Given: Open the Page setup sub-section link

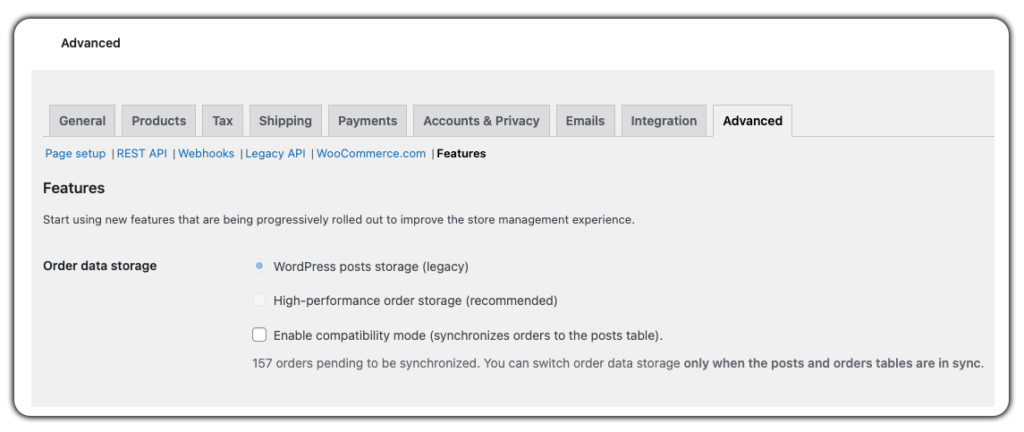Looking at the screenshot, I should coord(75,154).
